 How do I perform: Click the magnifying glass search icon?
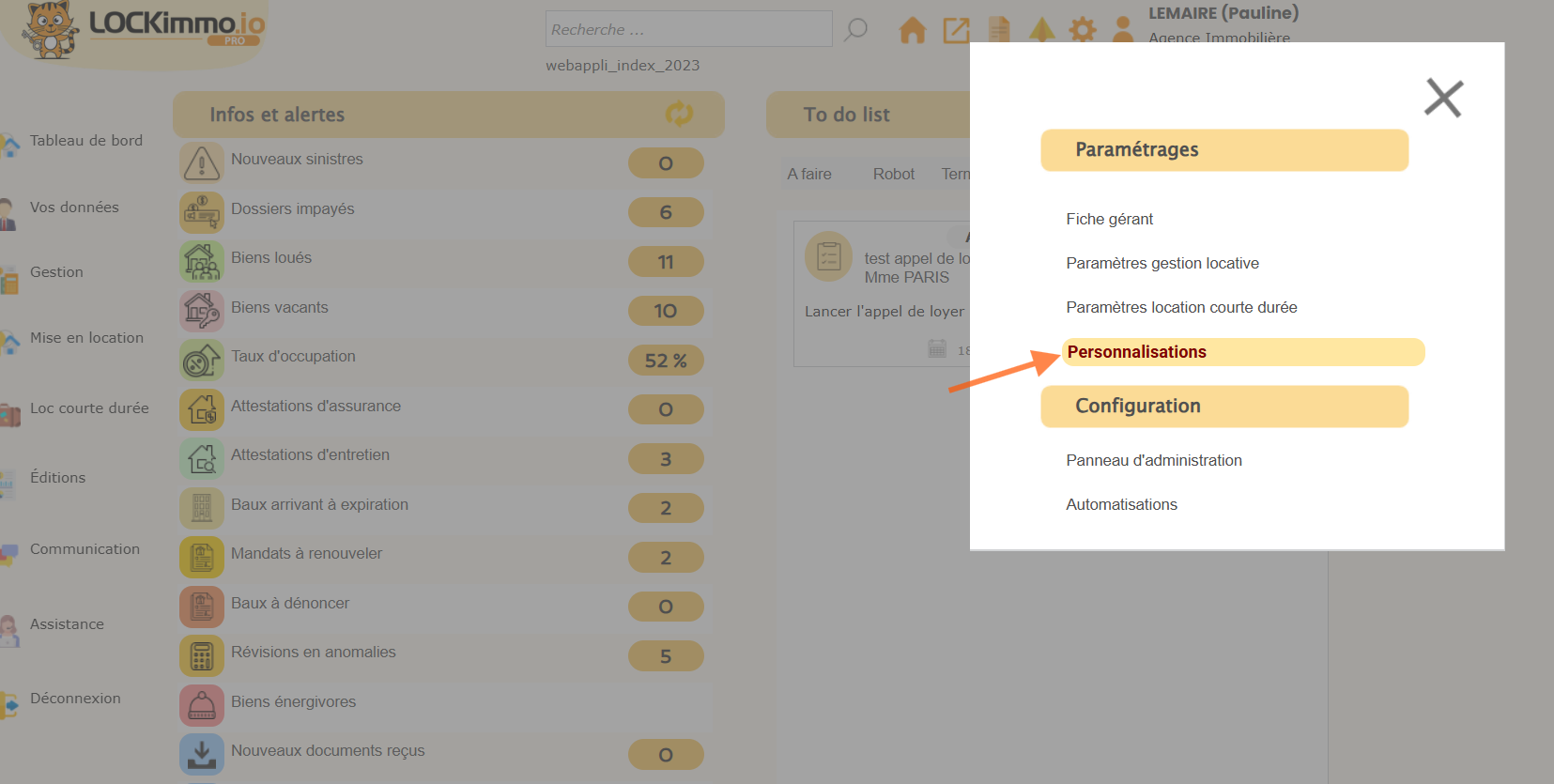[855, 30]
